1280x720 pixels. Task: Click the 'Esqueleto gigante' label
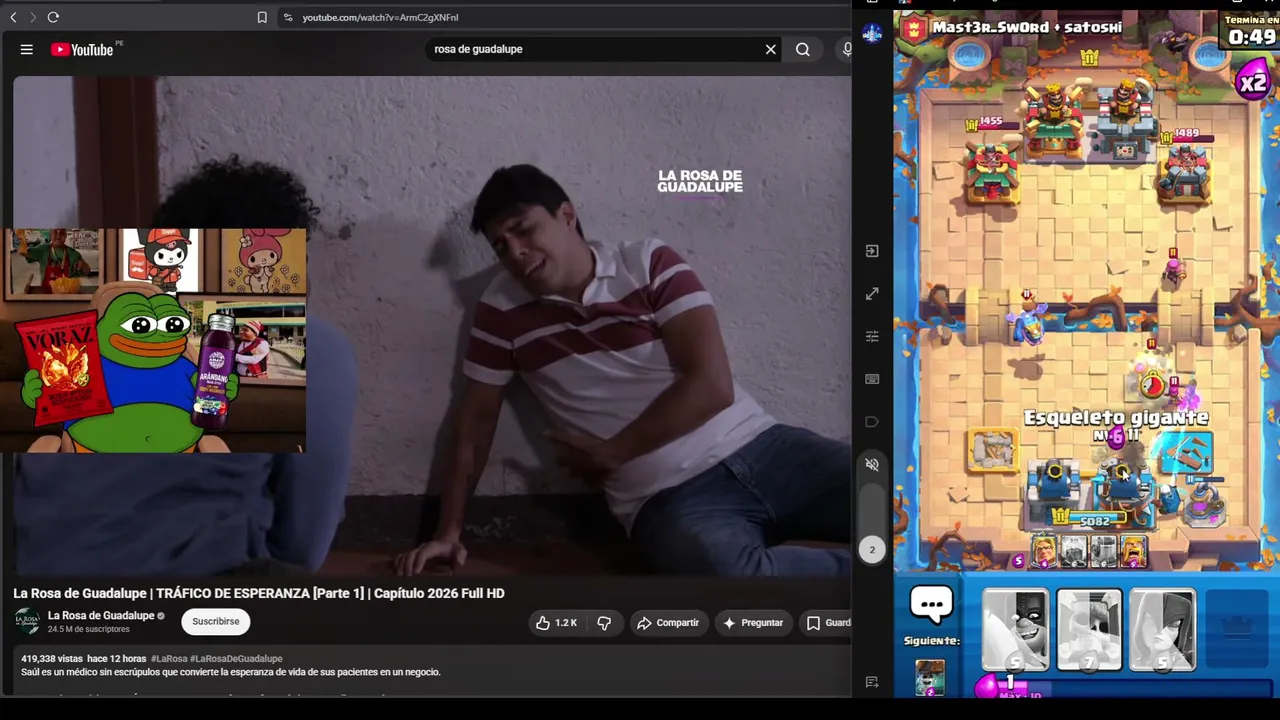(x=1116, y=417)
